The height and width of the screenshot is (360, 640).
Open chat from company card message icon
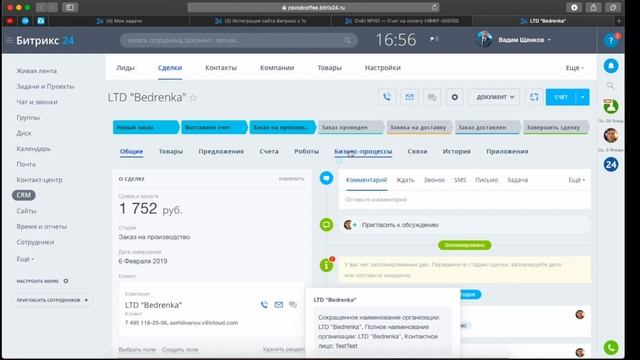tap(293, 304)
